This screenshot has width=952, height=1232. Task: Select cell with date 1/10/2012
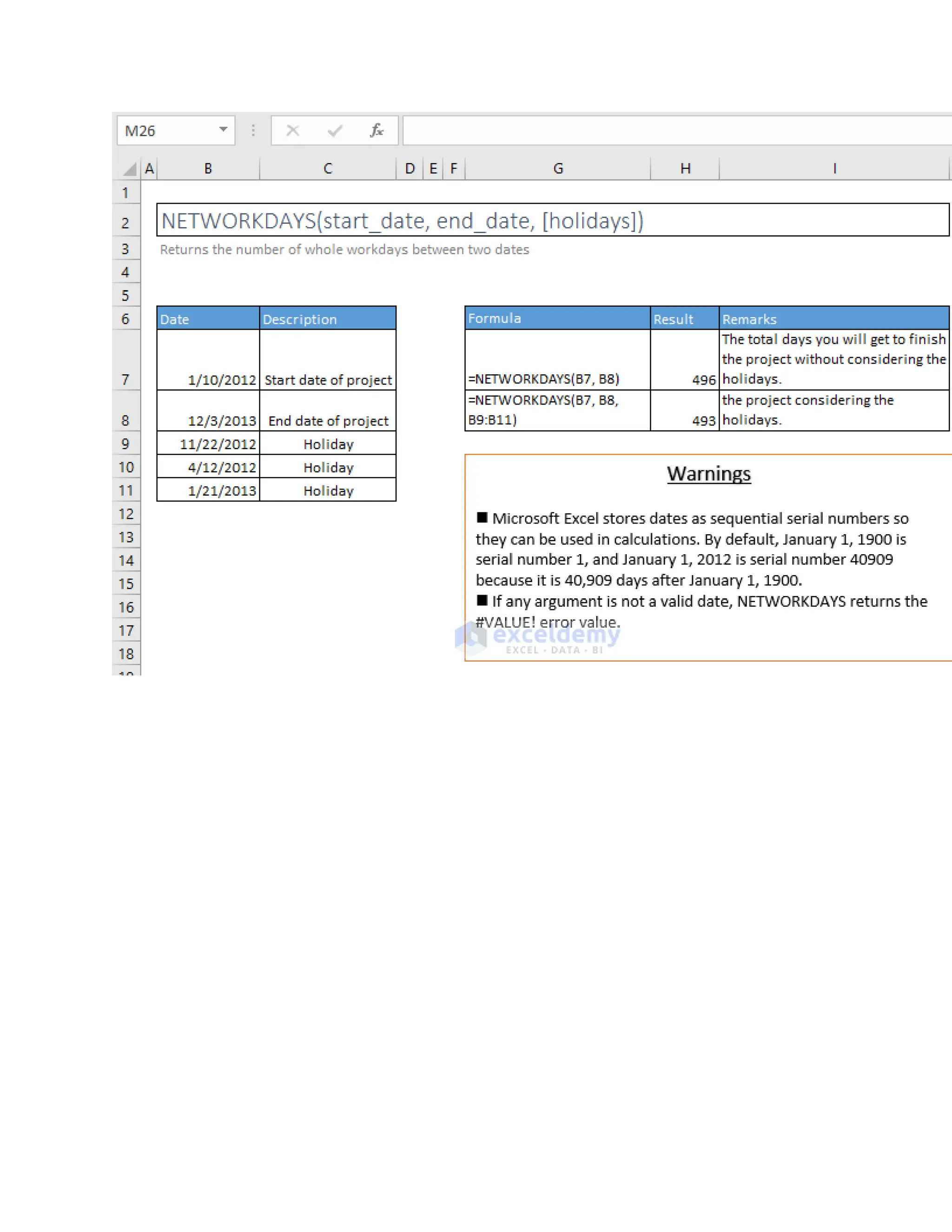point(208,360)
